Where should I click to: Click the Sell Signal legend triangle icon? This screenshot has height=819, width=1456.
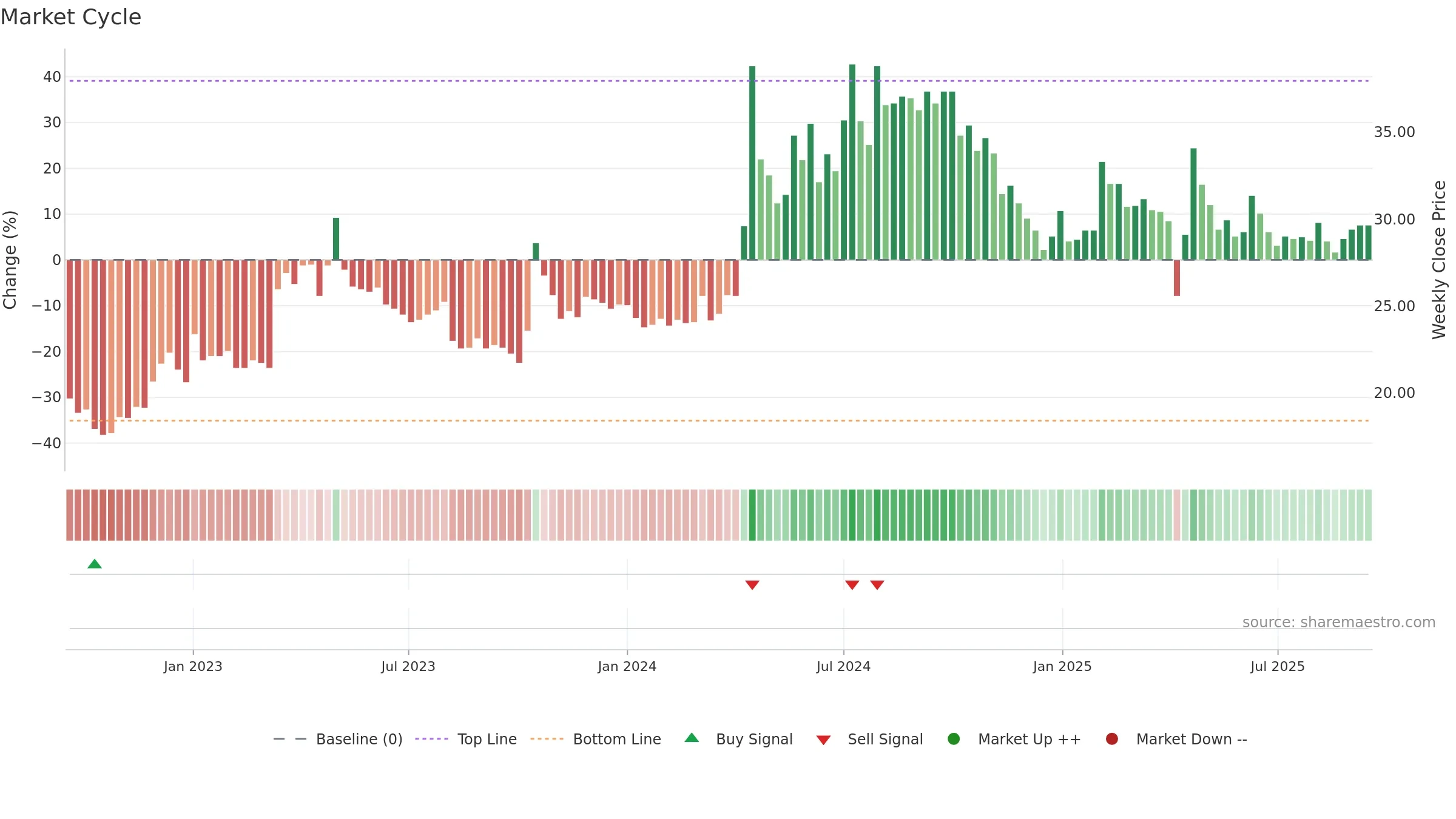click(823, 740)
